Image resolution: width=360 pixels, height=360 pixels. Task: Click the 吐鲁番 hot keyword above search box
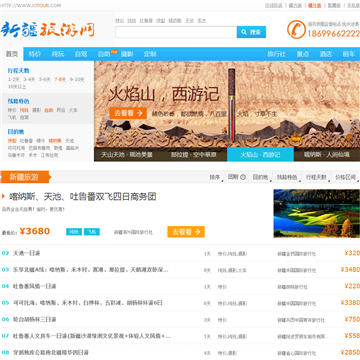146,21
